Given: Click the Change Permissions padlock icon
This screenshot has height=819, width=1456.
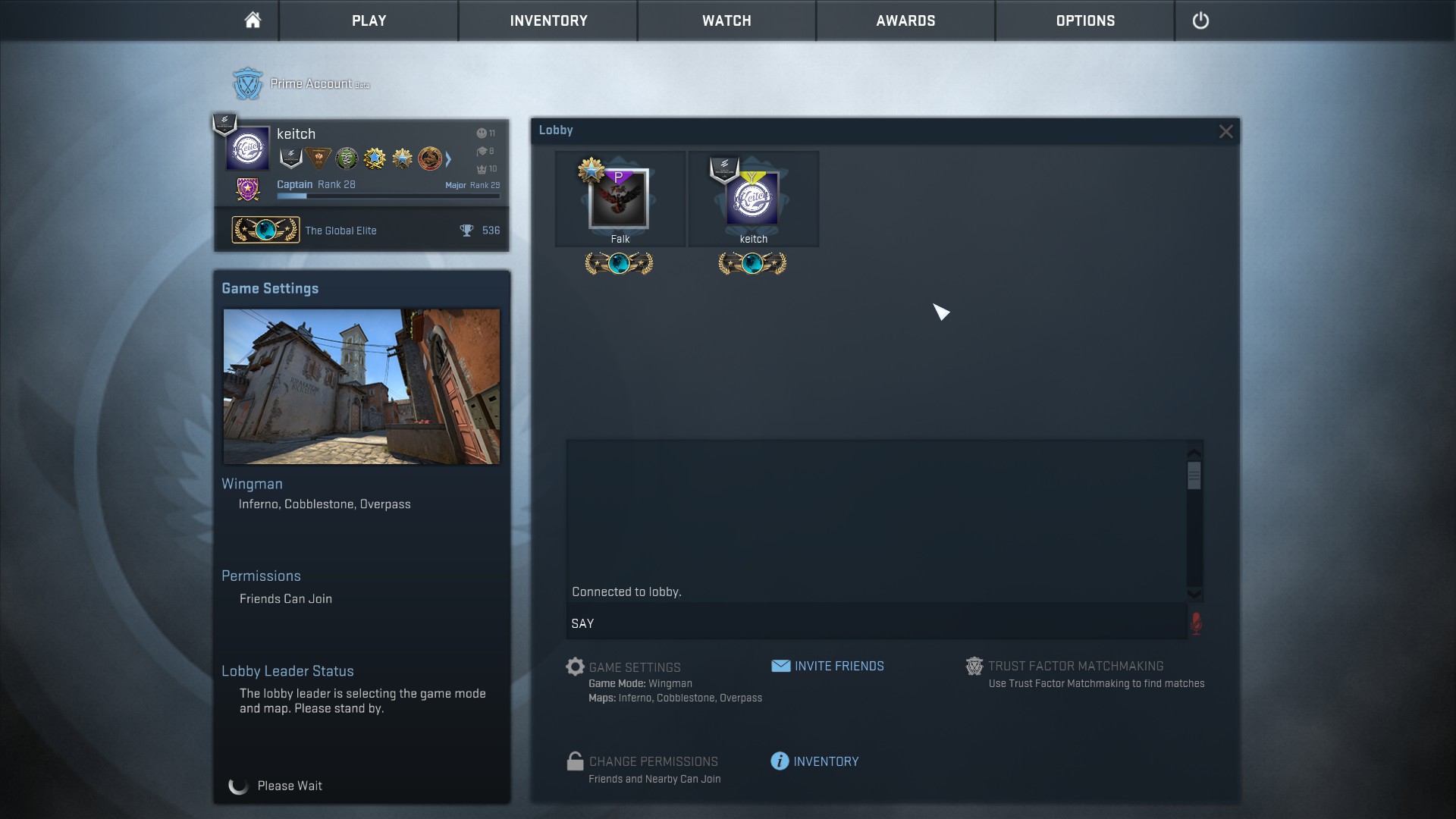Looking at the screenshot, I should click(x=575, y=761).
